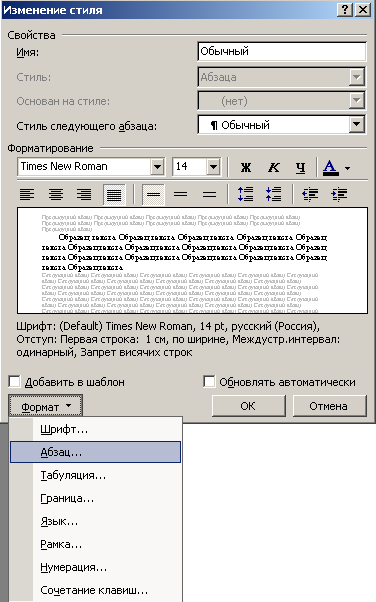Viewport: 376px width, 602px height.
Task: Enable the Обновлять автоматически checkbox
Action: (x=209, y=382)
